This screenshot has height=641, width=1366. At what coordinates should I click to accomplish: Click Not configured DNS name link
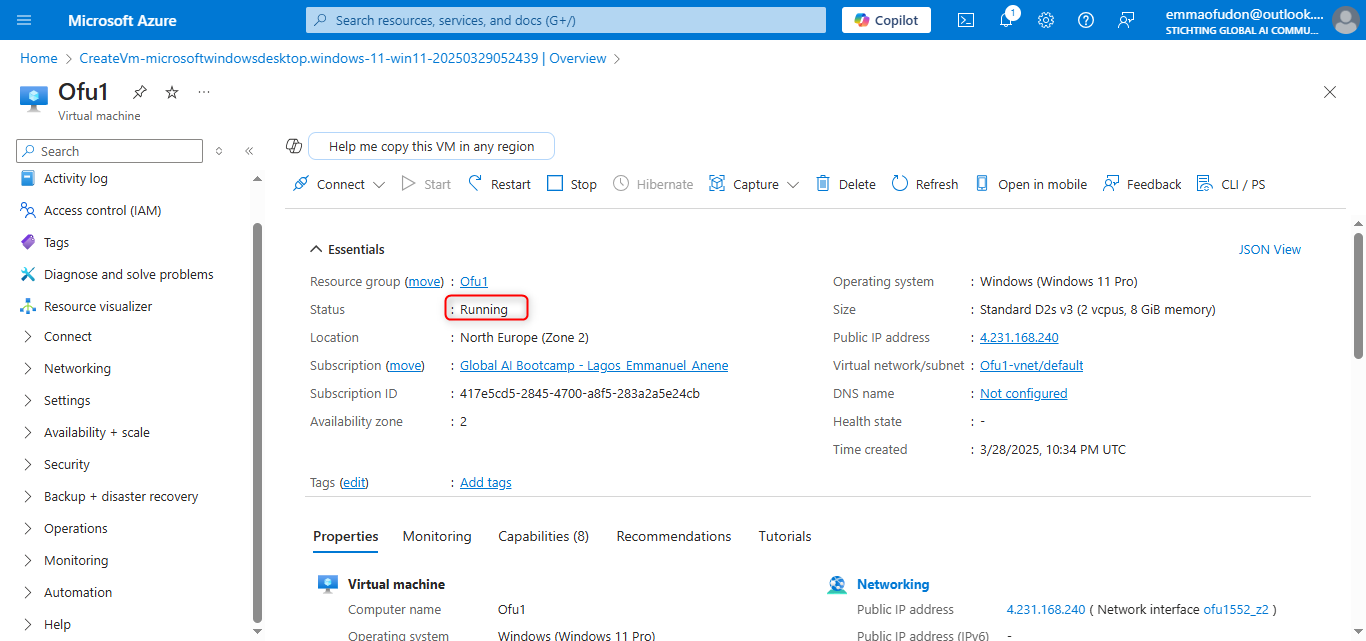tap(1024, 394)
